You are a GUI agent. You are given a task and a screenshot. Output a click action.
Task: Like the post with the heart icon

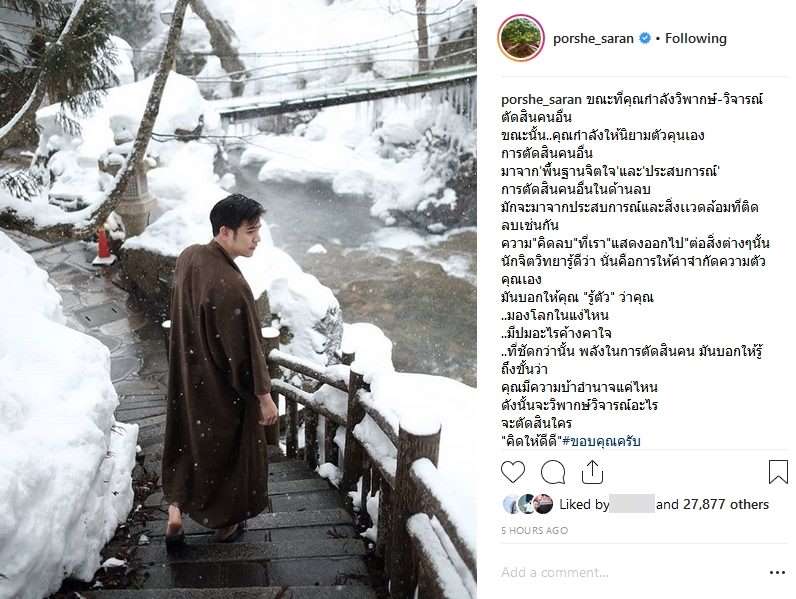coord(513,472)
